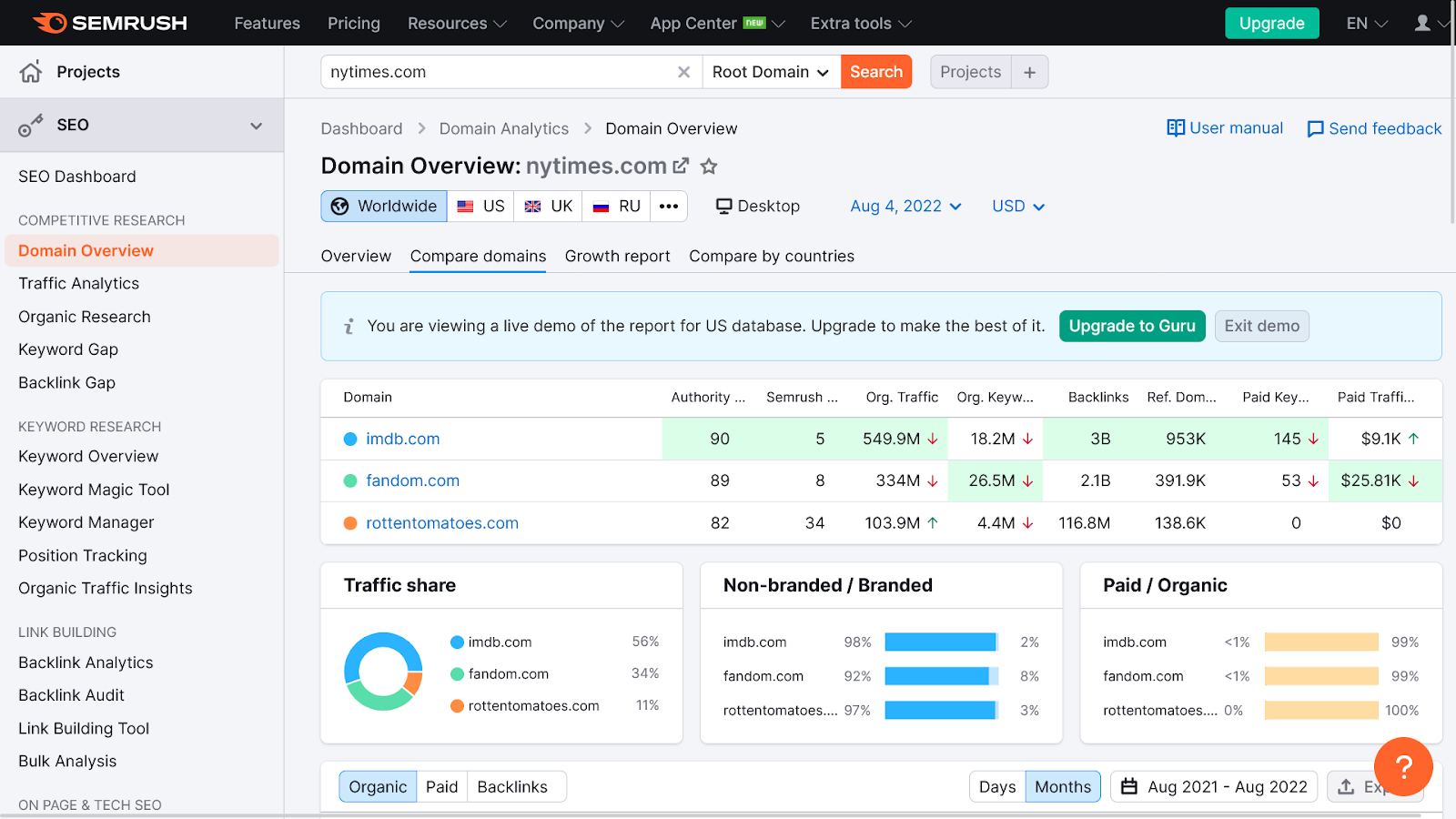Click the Traffic share donut chart
1456x819 pixels.
[383, 672]
